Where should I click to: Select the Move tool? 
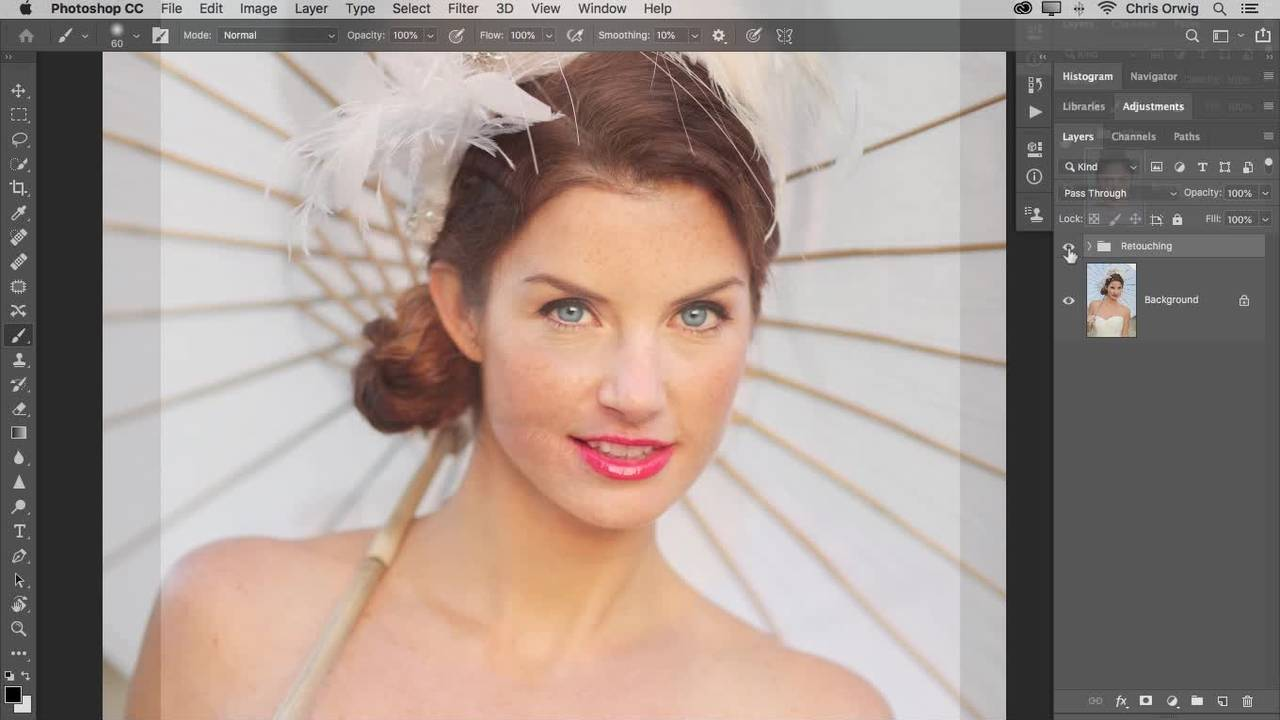(x=19, y=91)
